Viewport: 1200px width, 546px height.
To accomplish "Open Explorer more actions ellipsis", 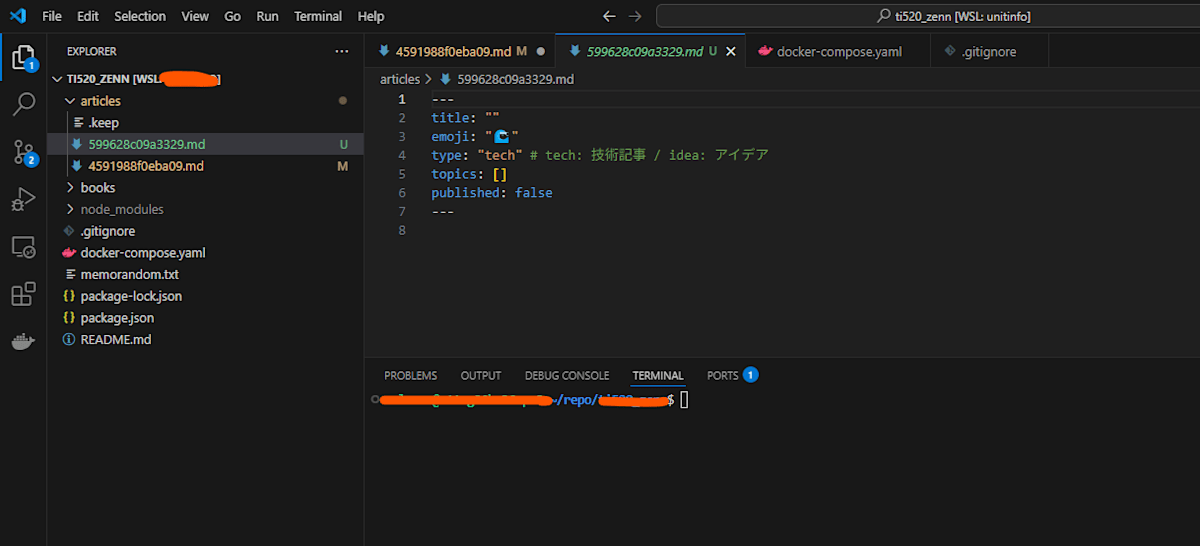I will (x=342, y=51).
